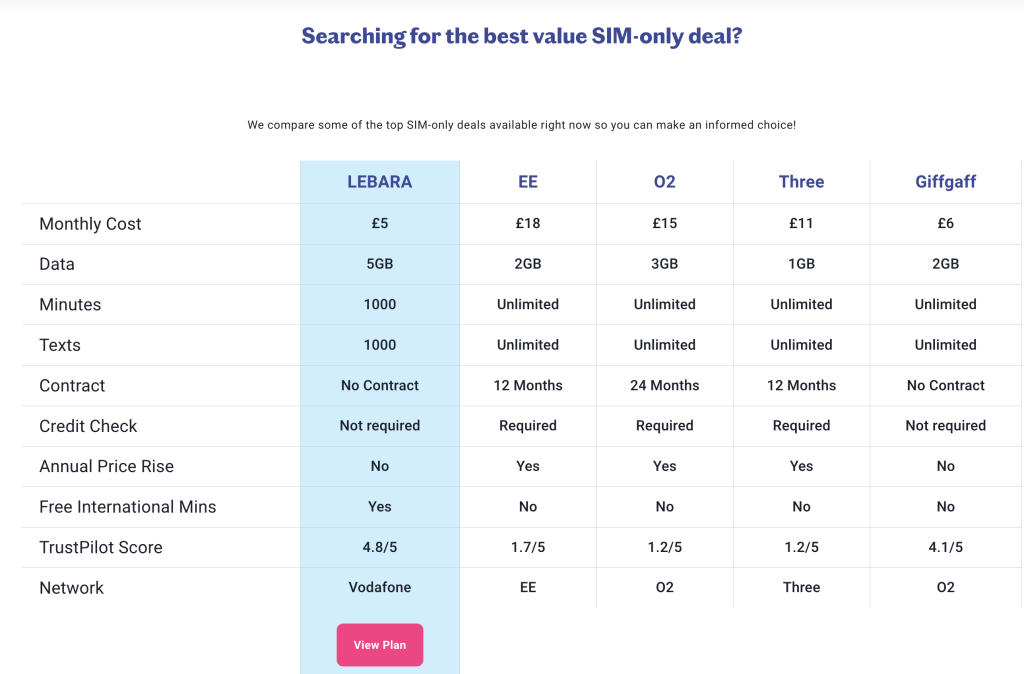This screenshot has width=1024, height=674.
Task: Click EE's £18 monthly cost cell
Action: pos(528,224)
